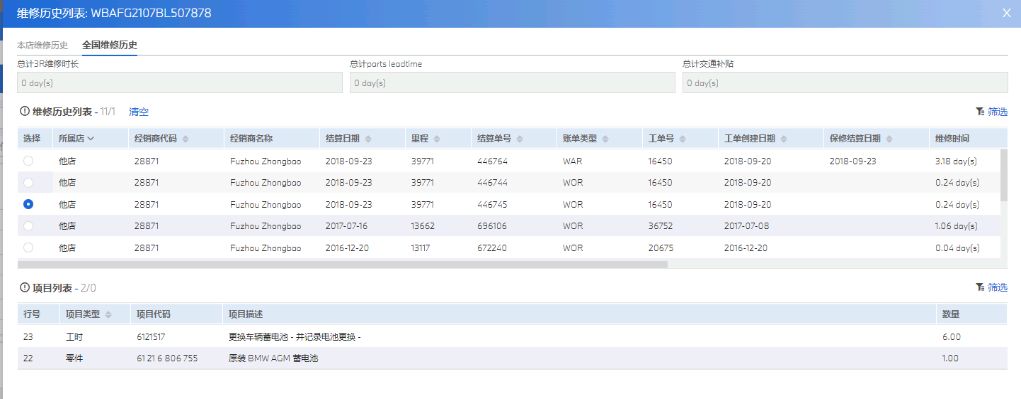1021x399 pixels.
Task: Click the mileage cell 13662
Action: 423,226
